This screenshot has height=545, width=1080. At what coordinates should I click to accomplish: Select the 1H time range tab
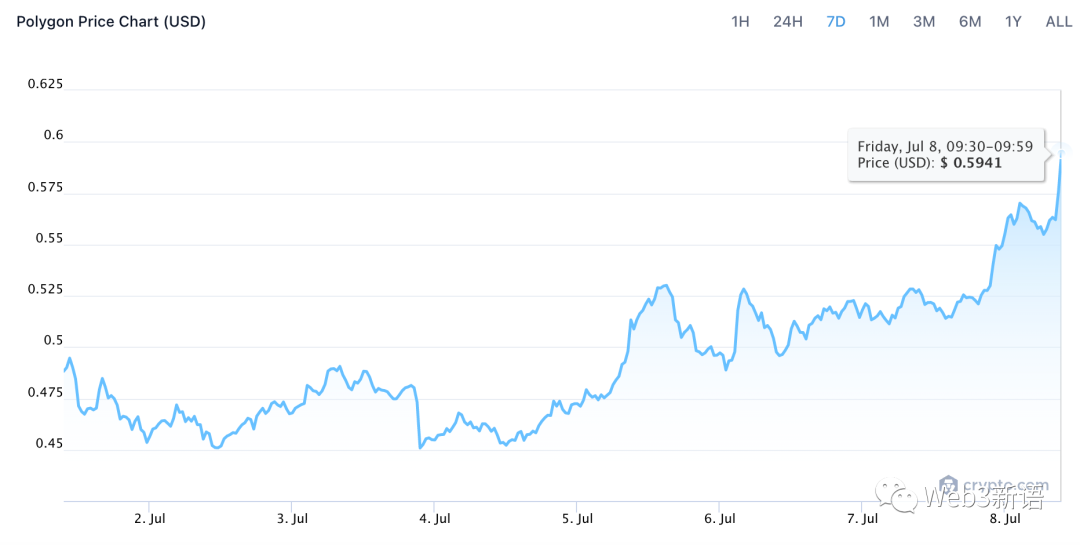[x=740, y=21]
